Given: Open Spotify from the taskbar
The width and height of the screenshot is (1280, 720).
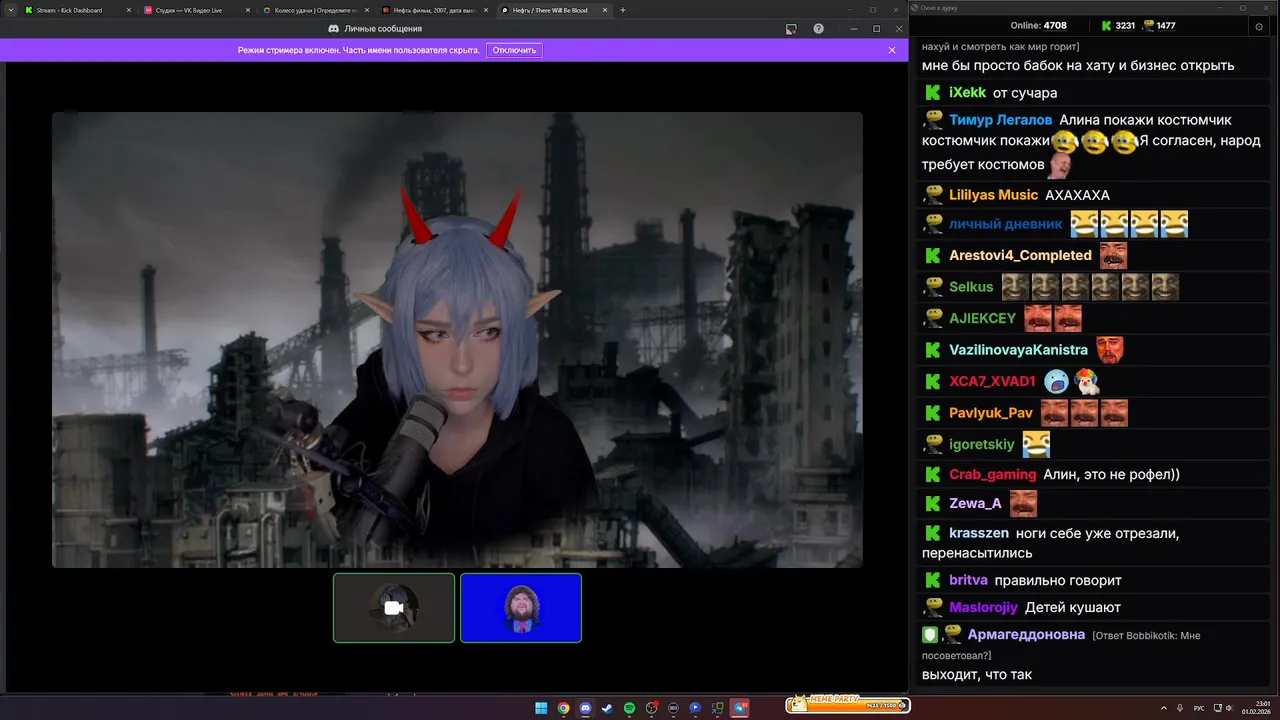Looking at the screenshot, I should click(x=629, y=708).
